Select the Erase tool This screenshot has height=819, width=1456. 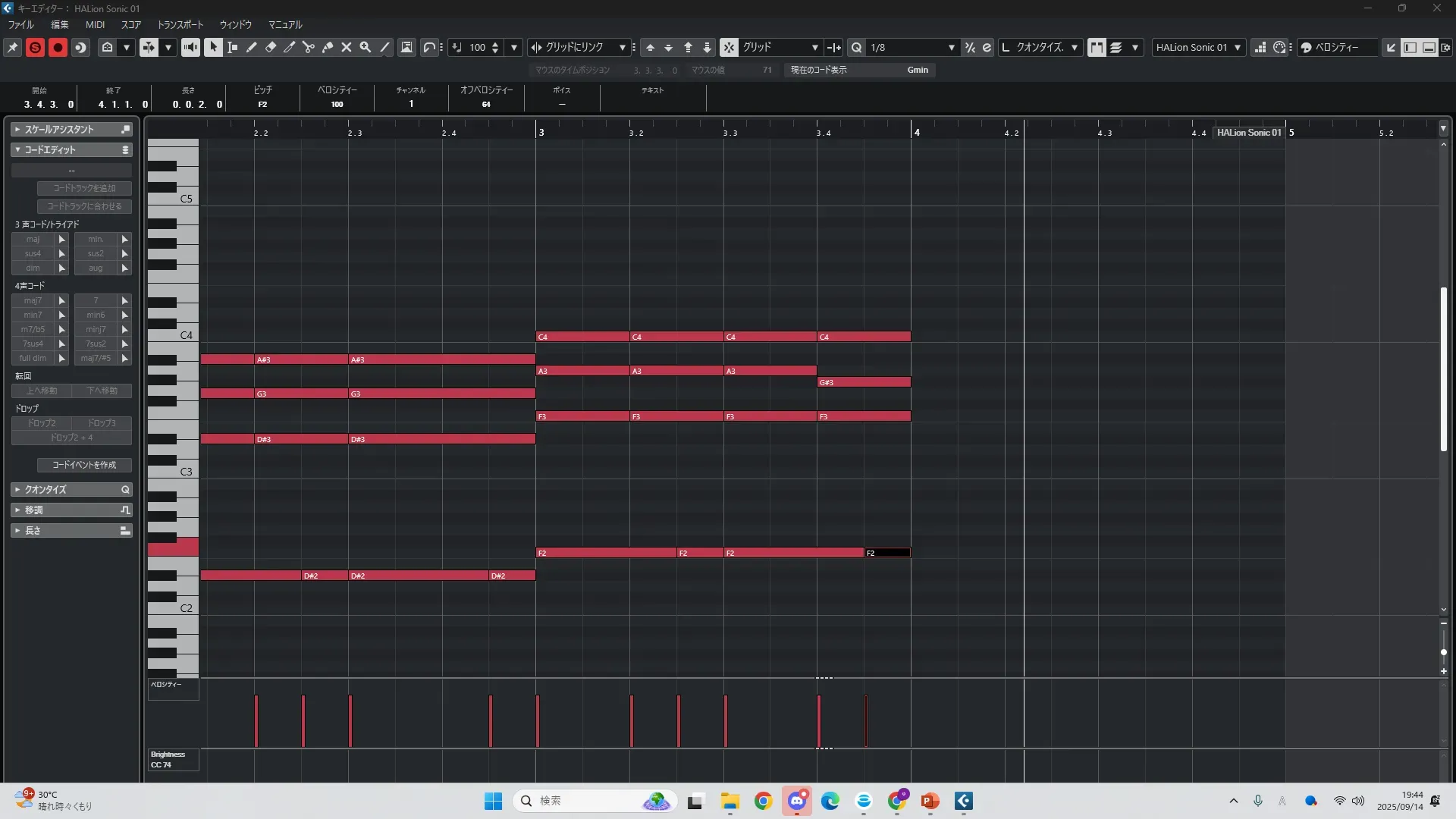[x=271, y=47]
